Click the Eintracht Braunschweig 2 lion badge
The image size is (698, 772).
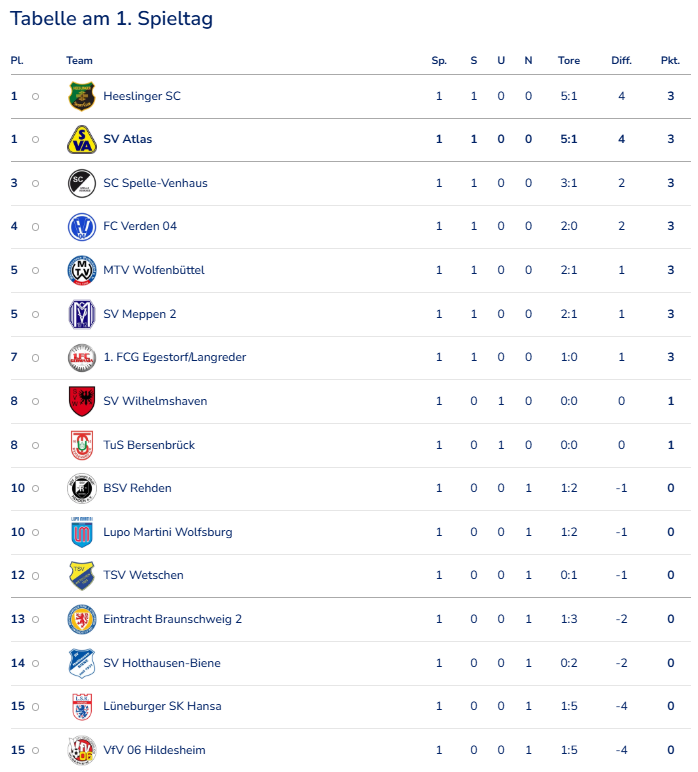point(82,619)
